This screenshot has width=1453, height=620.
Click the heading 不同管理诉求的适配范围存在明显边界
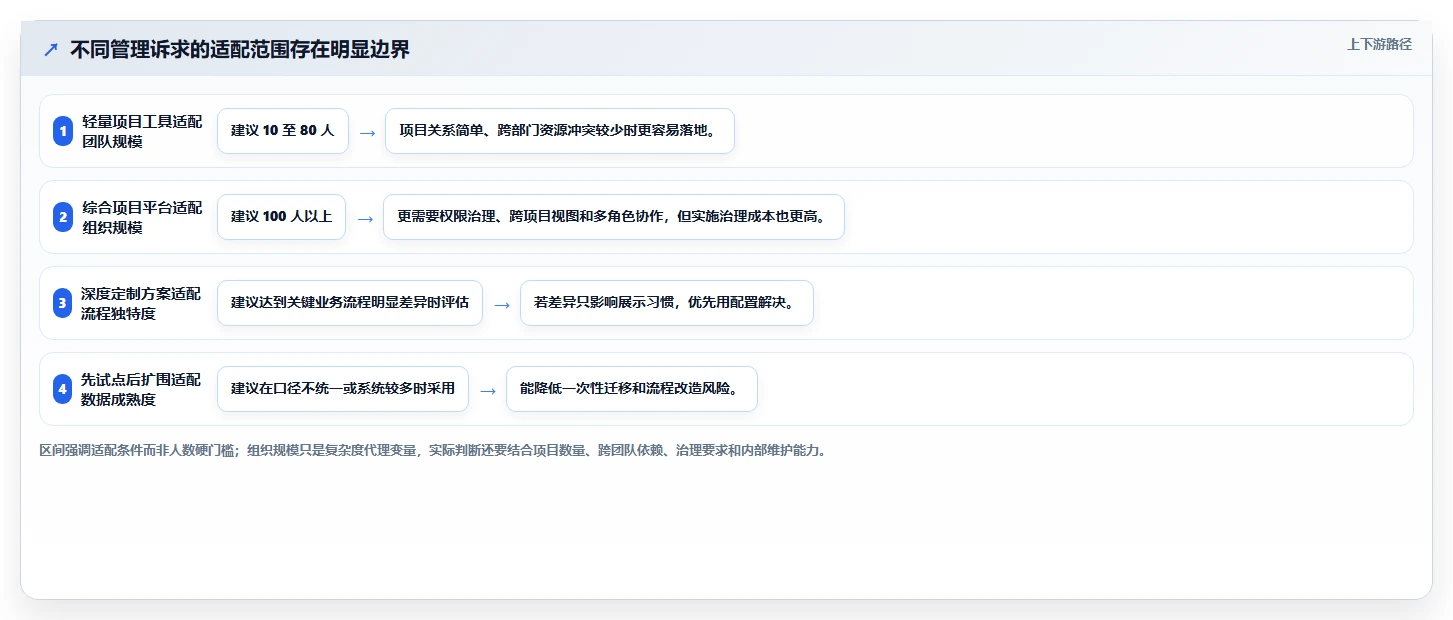pyautogui.click(x=240, y=50)
